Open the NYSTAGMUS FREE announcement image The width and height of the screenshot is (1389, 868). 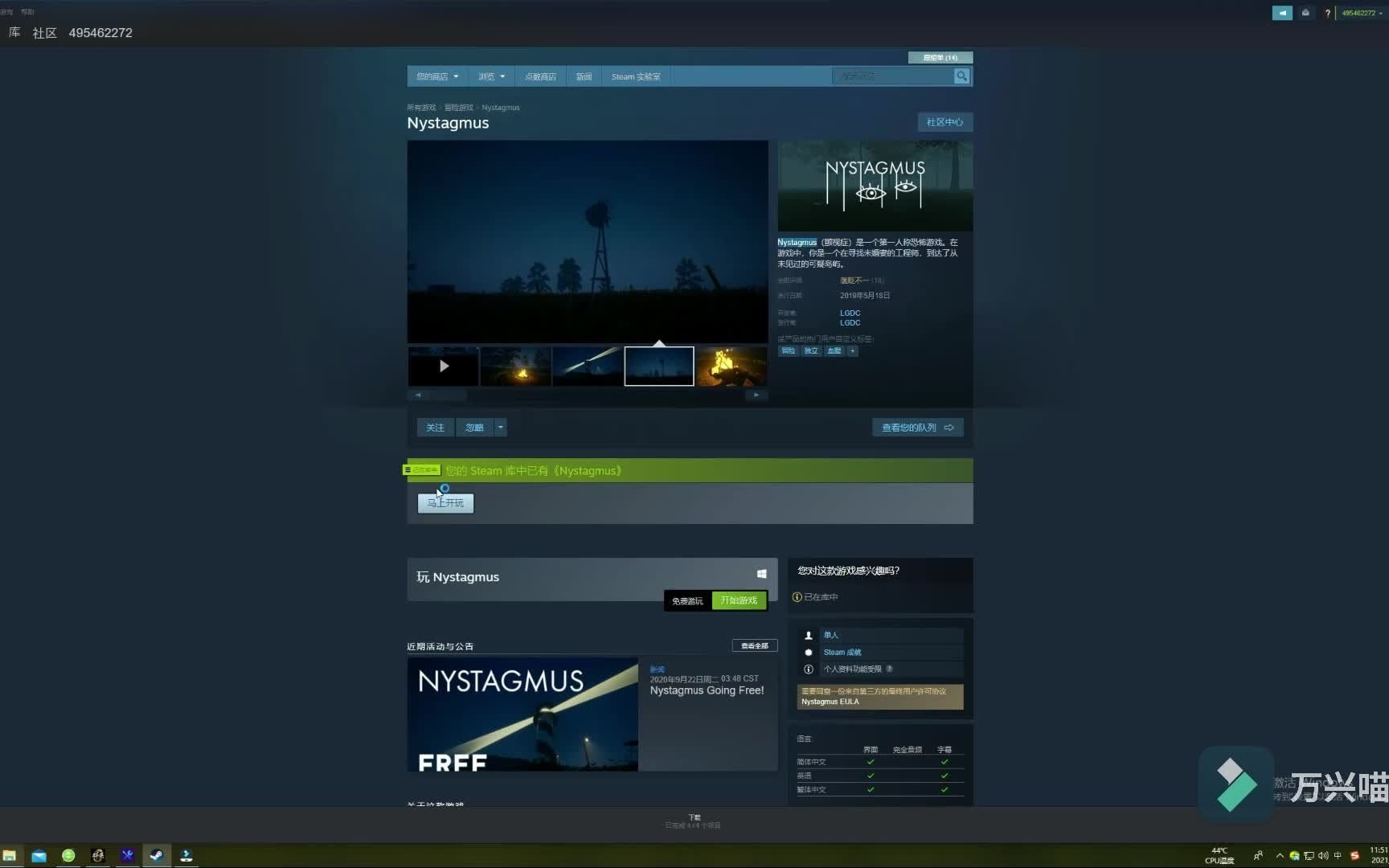[x=522, y=714]
